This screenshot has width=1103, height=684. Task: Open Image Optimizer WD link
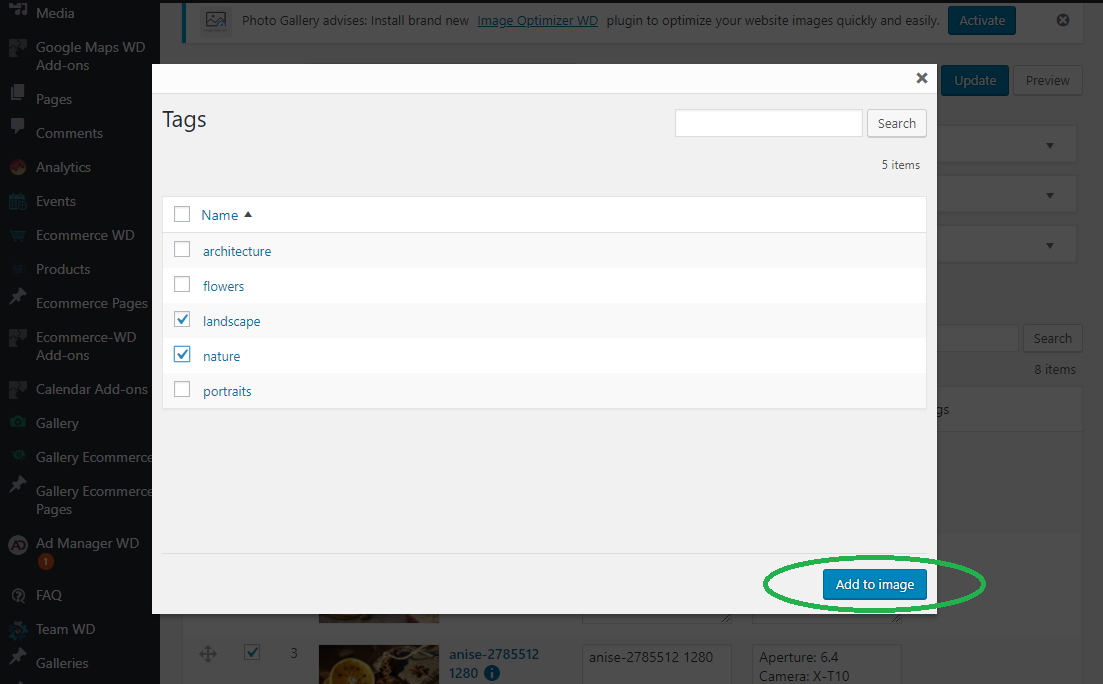pyautogui.click(x=537, y=20)
